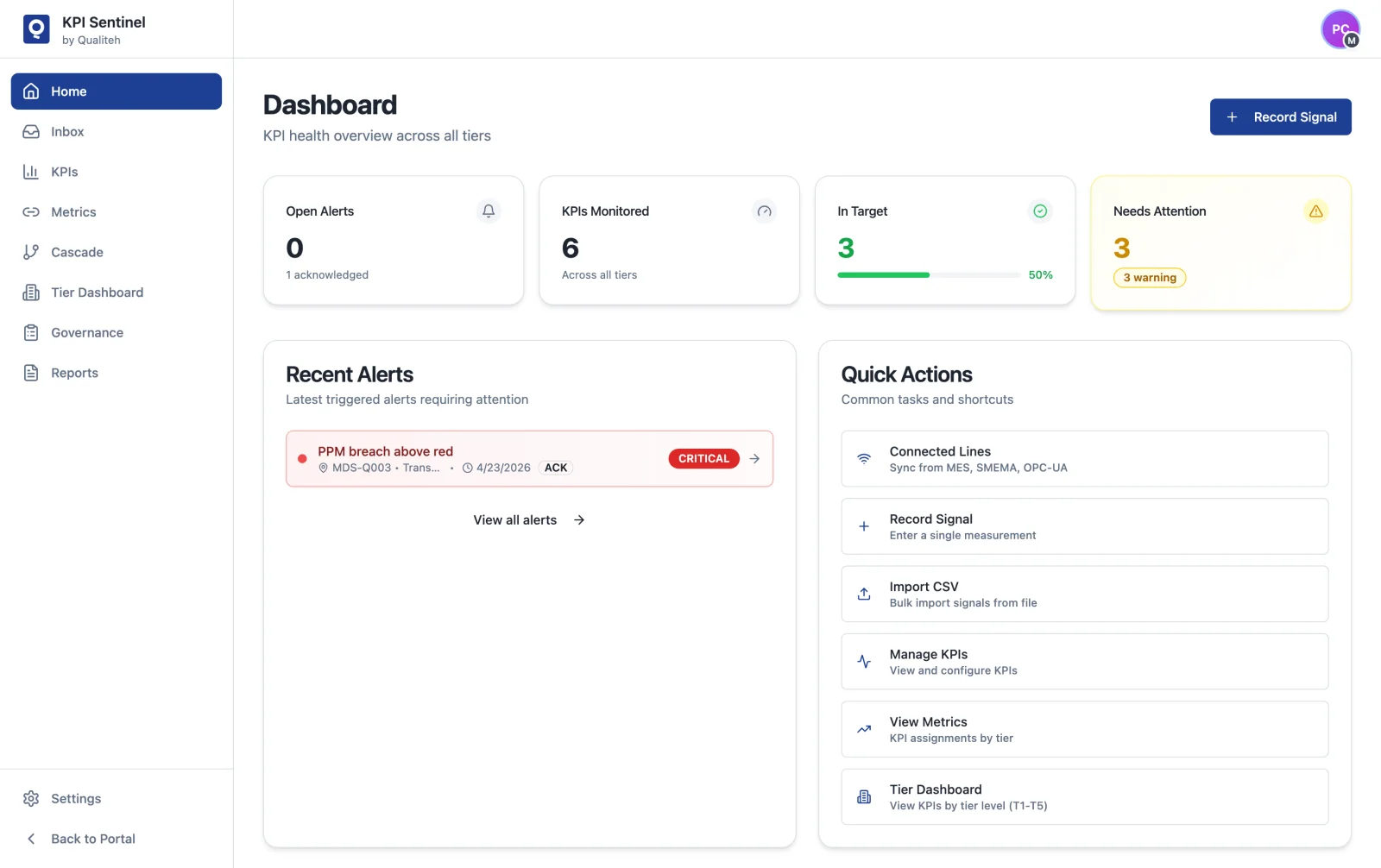Click the Home house icon in sidebar

(x=31, y=91)
